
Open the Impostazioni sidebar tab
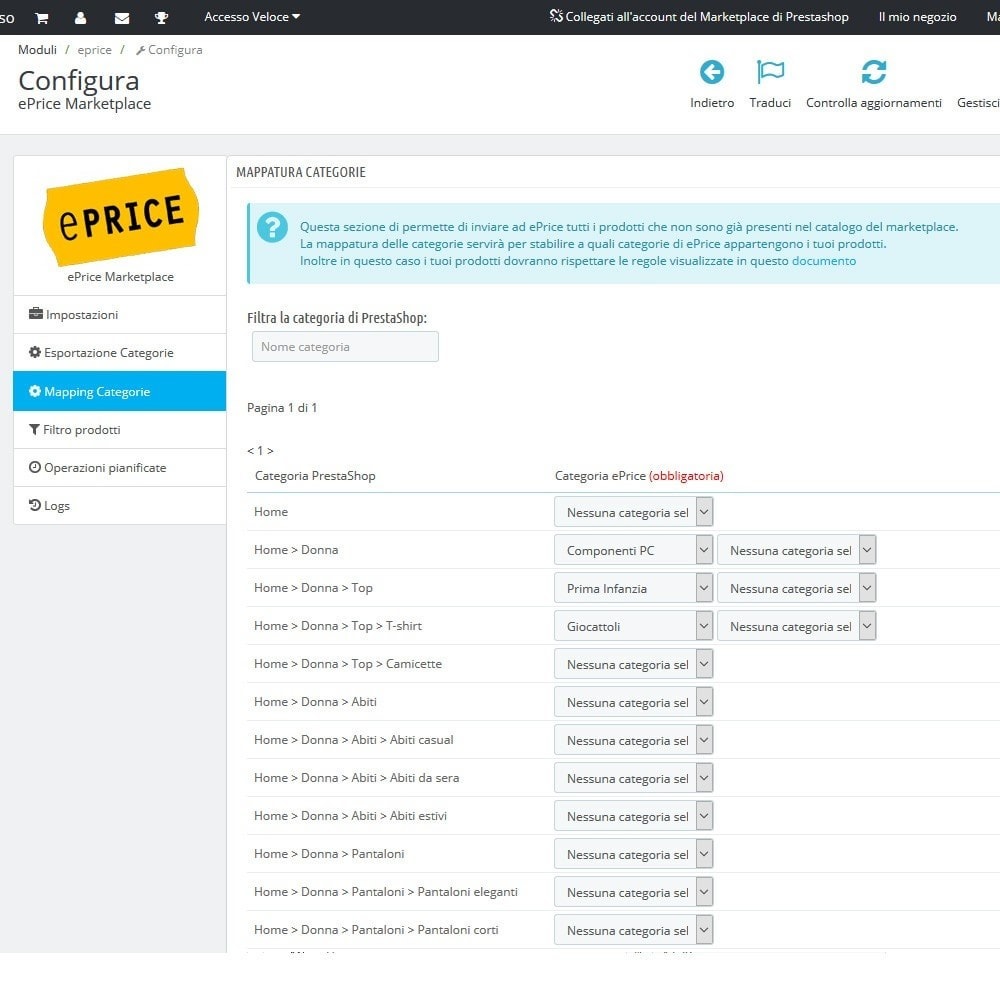120,314
